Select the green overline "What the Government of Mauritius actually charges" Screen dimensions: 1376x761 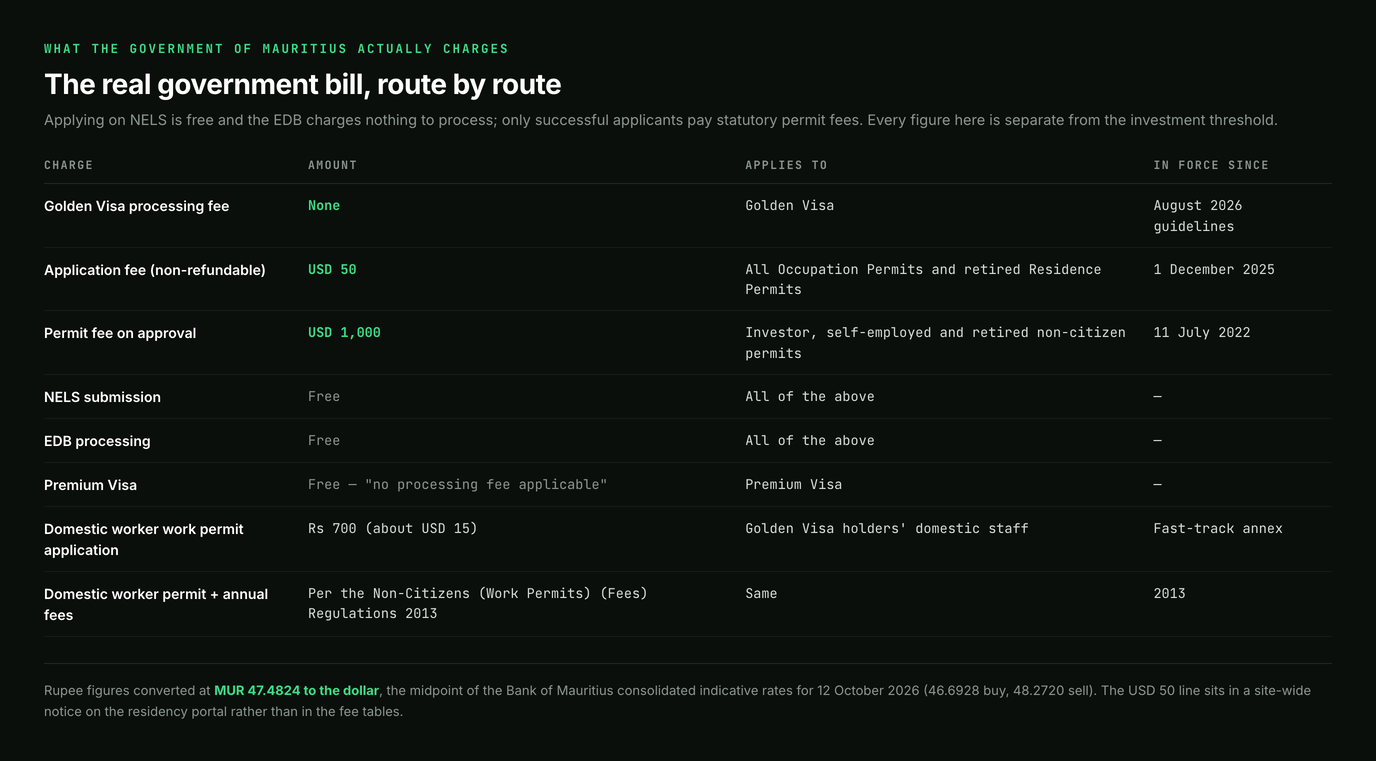[276, 49]
